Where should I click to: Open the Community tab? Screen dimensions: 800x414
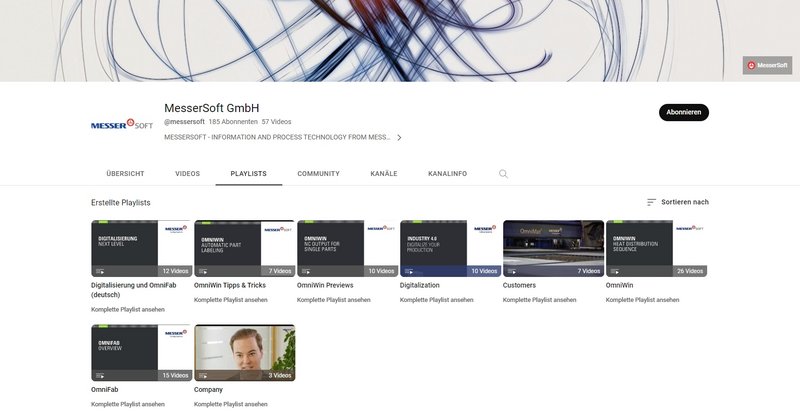318,174
